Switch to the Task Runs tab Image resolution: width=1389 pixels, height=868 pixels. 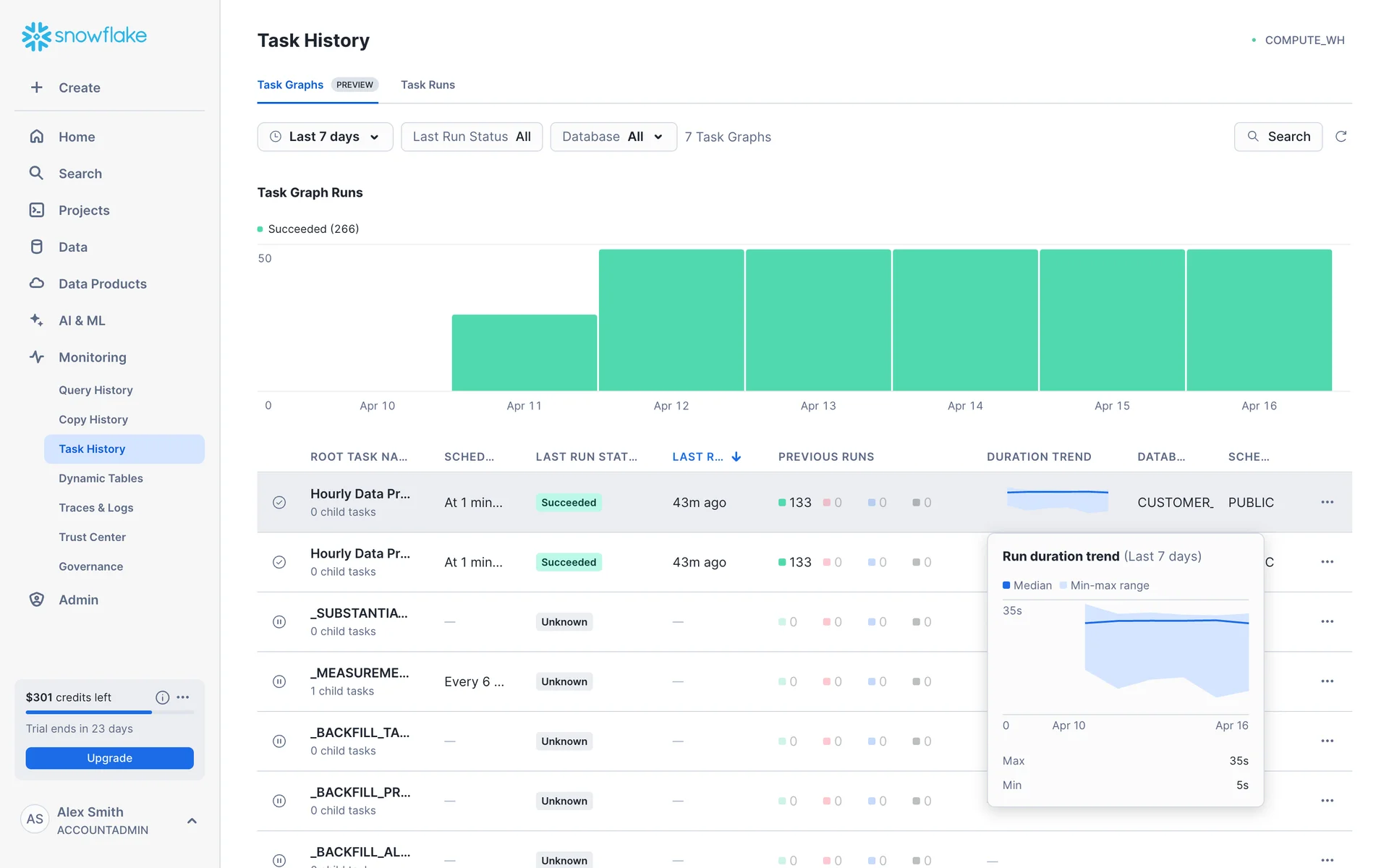(x=428, y=85)
